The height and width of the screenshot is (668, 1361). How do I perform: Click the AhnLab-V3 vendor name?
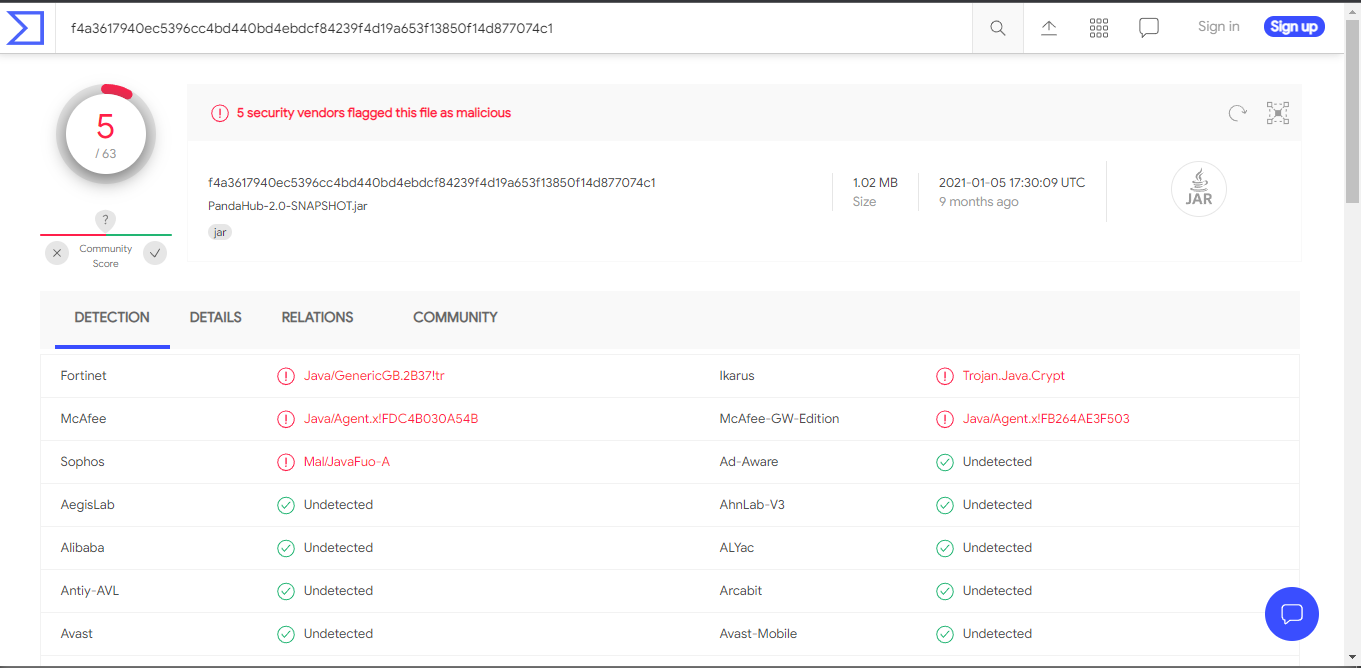pos(752,505)
